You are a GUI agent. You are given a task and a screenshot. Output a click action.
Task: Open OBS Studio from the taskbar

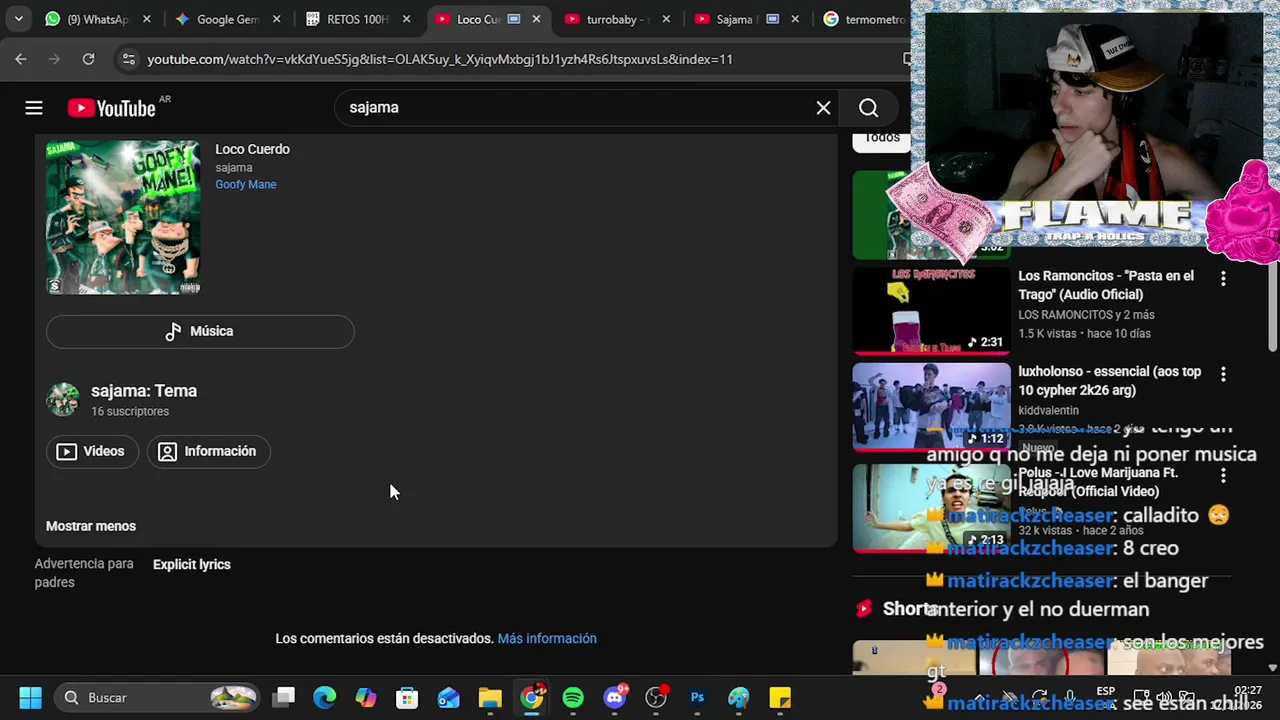point(656,697)
